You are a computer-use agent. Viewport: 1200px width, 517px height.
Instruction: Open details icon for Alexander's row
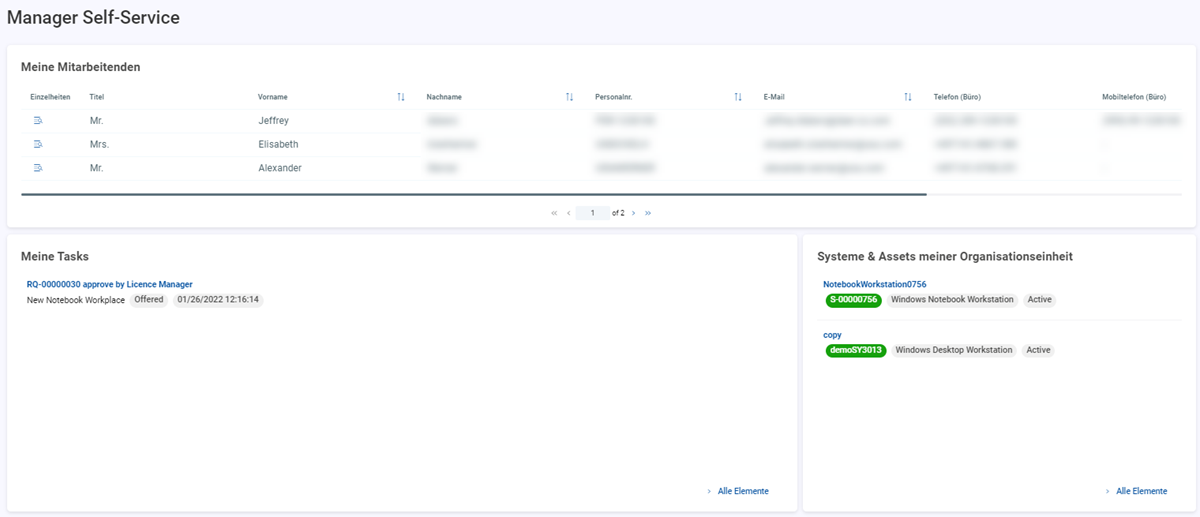(38, 168)
